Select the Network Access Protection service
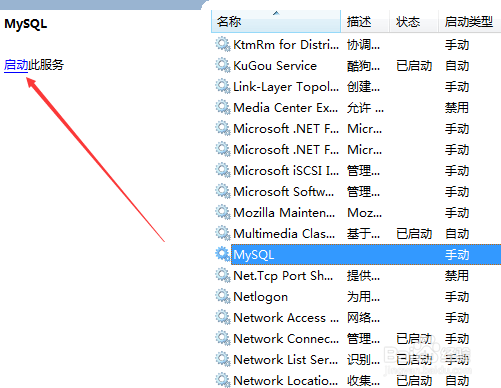This screenshot has width=501, height=388. [356, 317]
